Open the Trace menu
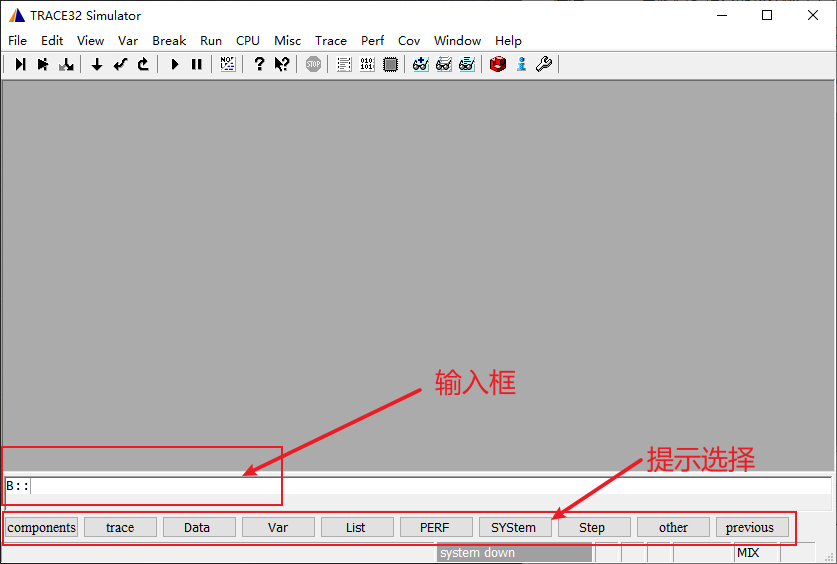Viewport: 837px width, 564px height. (330, 41)
